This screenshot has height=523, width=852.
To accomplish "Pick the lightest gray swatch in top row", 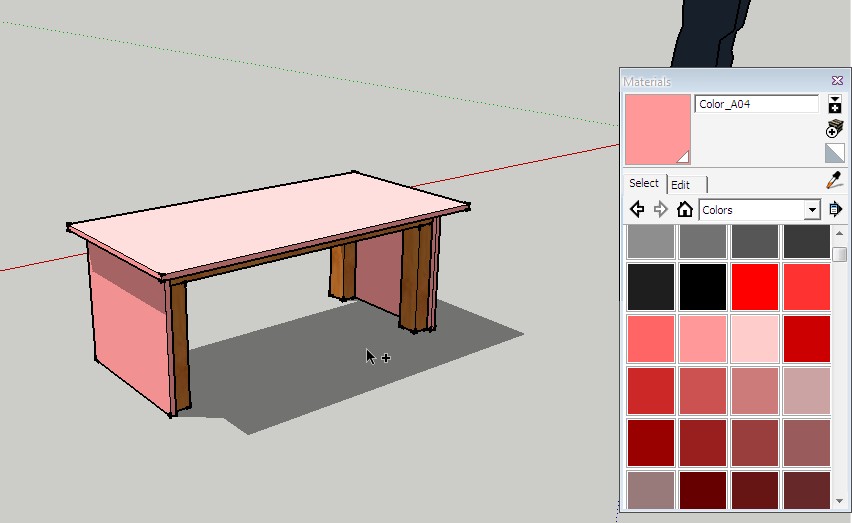I will [x=650, y=242].
